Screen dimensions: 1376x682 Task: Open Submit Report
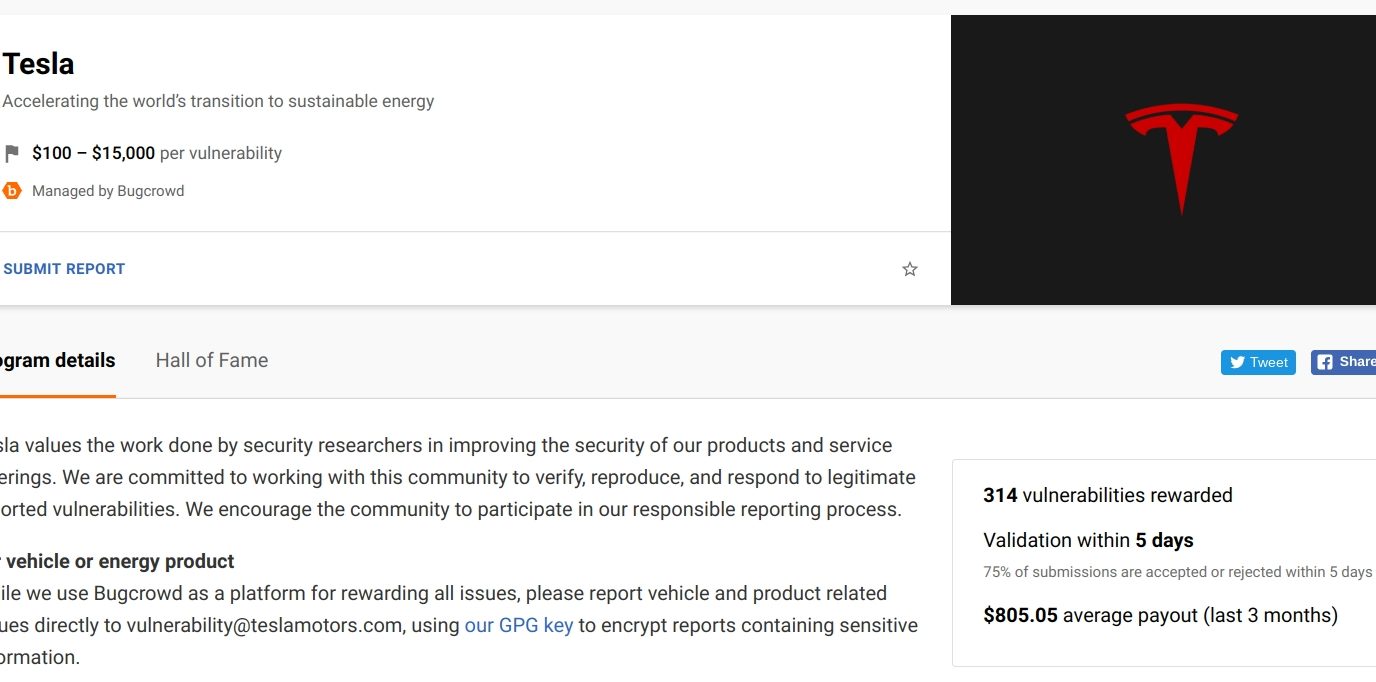(x=64, y=269)
